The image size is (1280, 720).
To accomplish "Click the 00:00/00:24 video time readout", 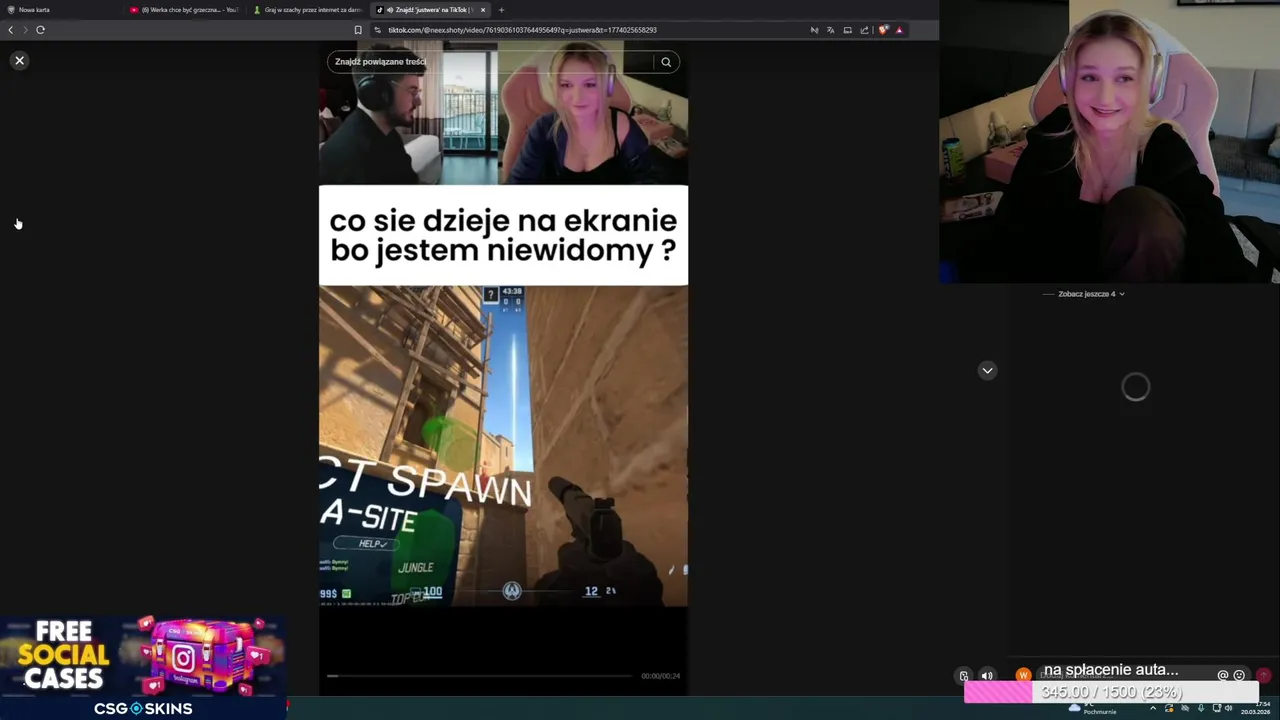I will click(x=661, y=676).
